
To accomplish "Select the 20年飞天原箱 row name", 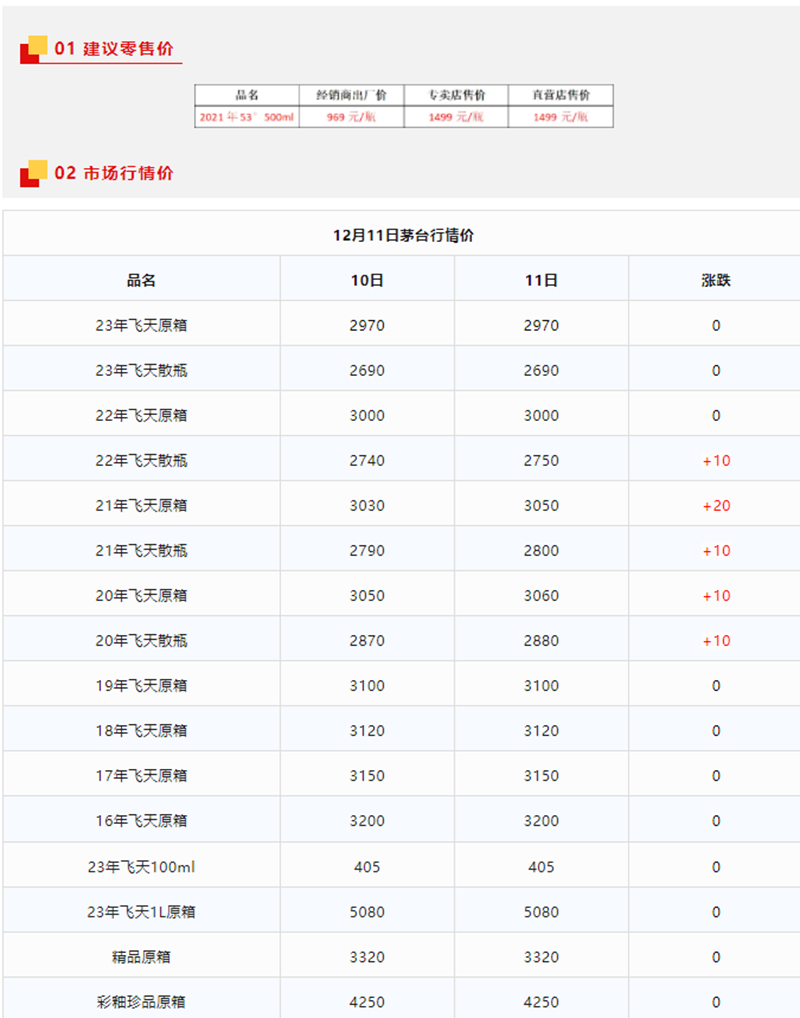I will (141, 596).
